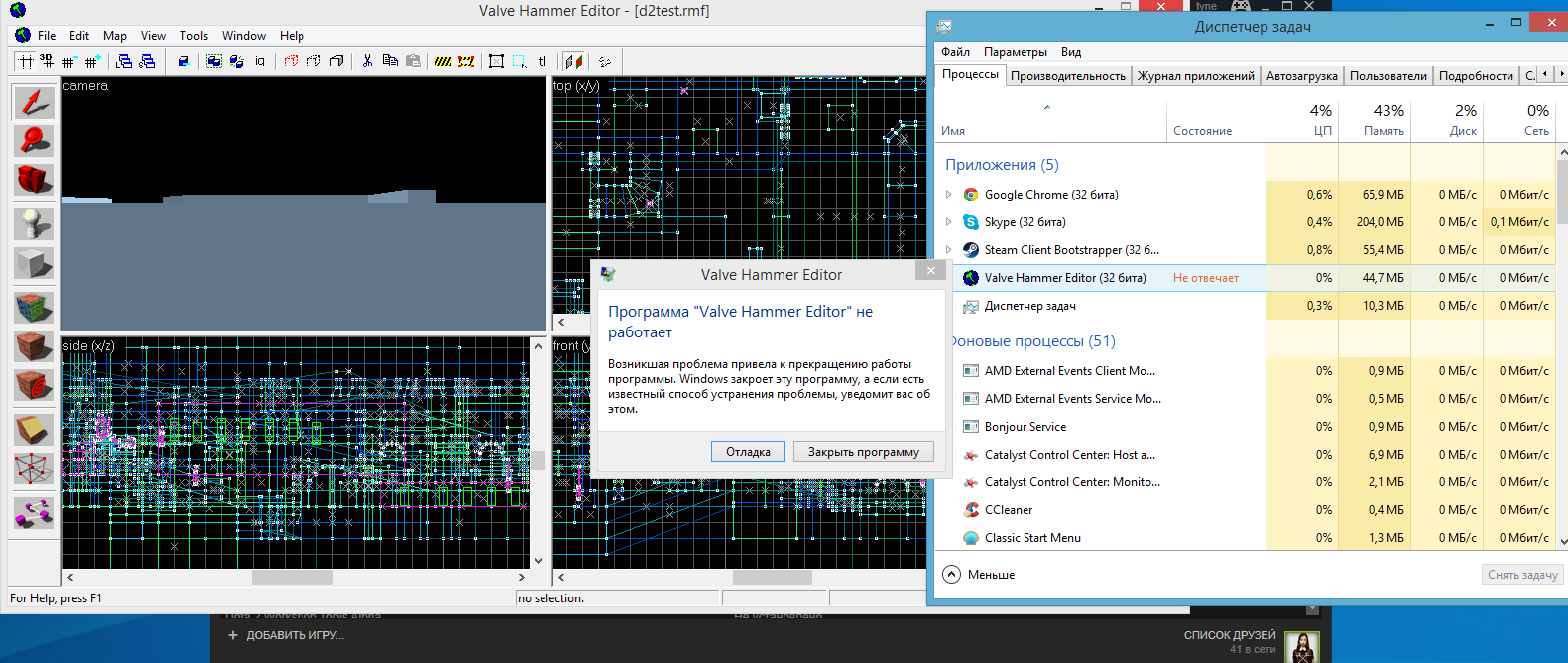Image resolution: width=1568 pixels, height=663 pixels.
Task: Click the Ungroup objects icon
Action: (236, 62)
